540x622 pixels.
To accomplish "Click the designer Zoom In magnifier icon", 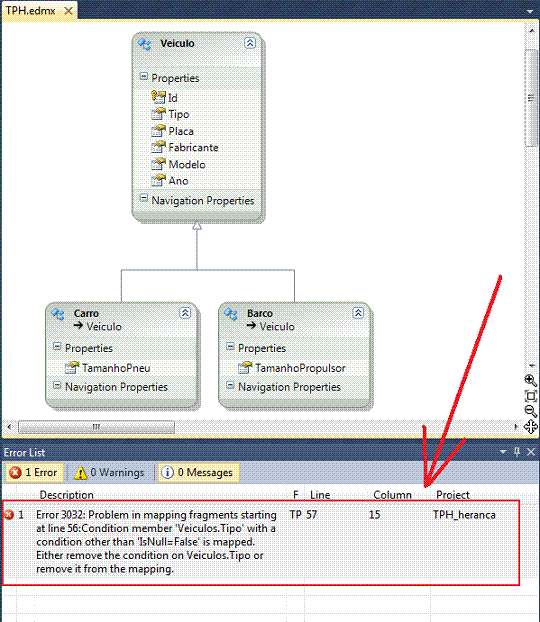I will (530, 380).
